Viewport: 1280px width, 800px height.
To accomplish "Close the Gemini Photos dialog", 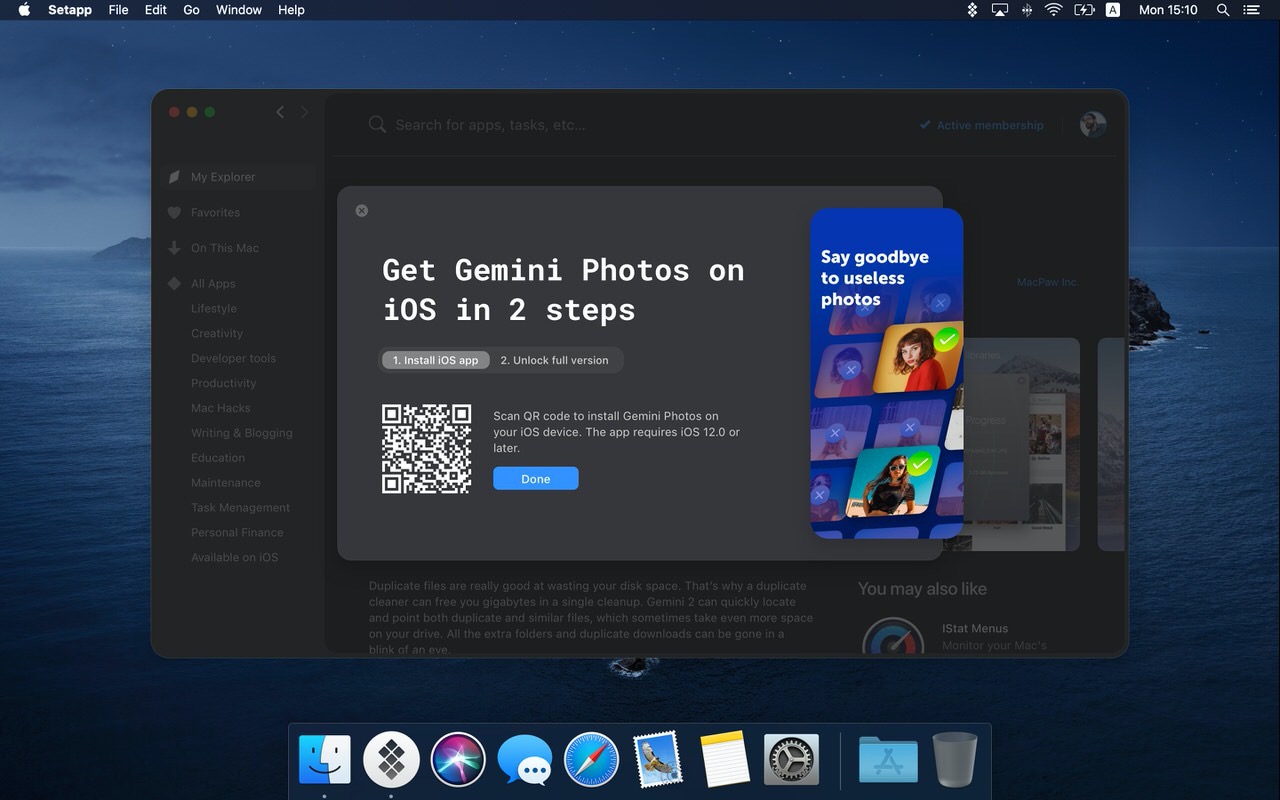I will point(362,211).
